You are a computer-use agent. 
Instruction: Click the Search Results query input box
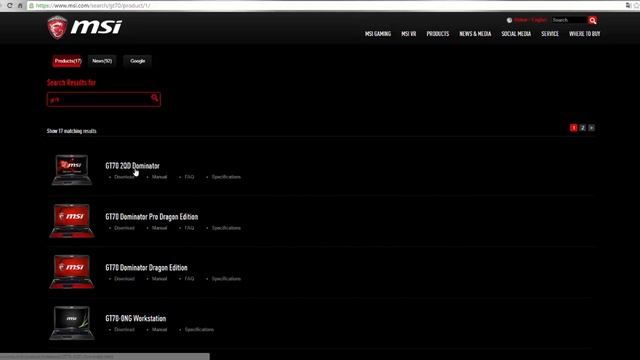click(x=104, y=99)
